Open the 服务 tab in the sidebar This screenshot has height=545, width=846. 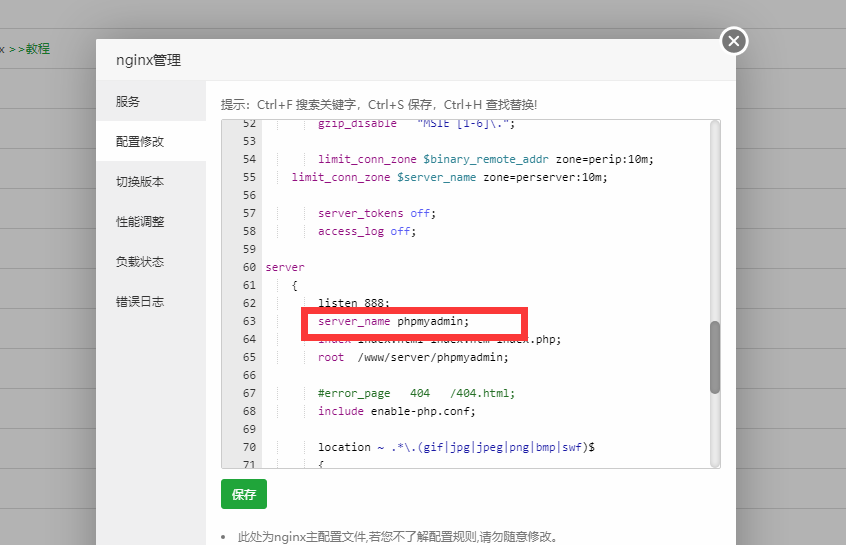click(151, 101)
